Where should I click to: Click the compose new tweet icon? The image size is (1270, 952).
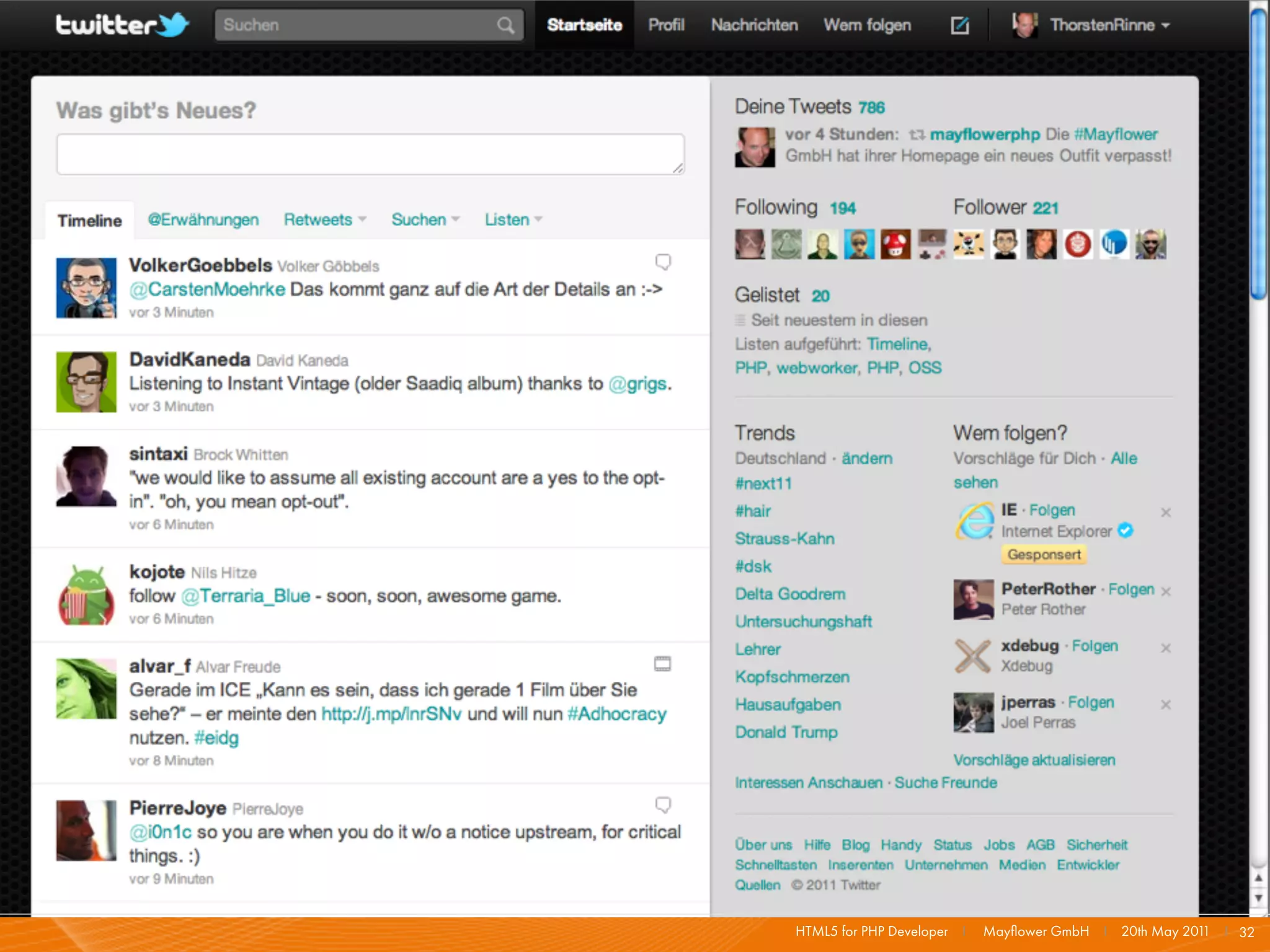tap(959, 25)
